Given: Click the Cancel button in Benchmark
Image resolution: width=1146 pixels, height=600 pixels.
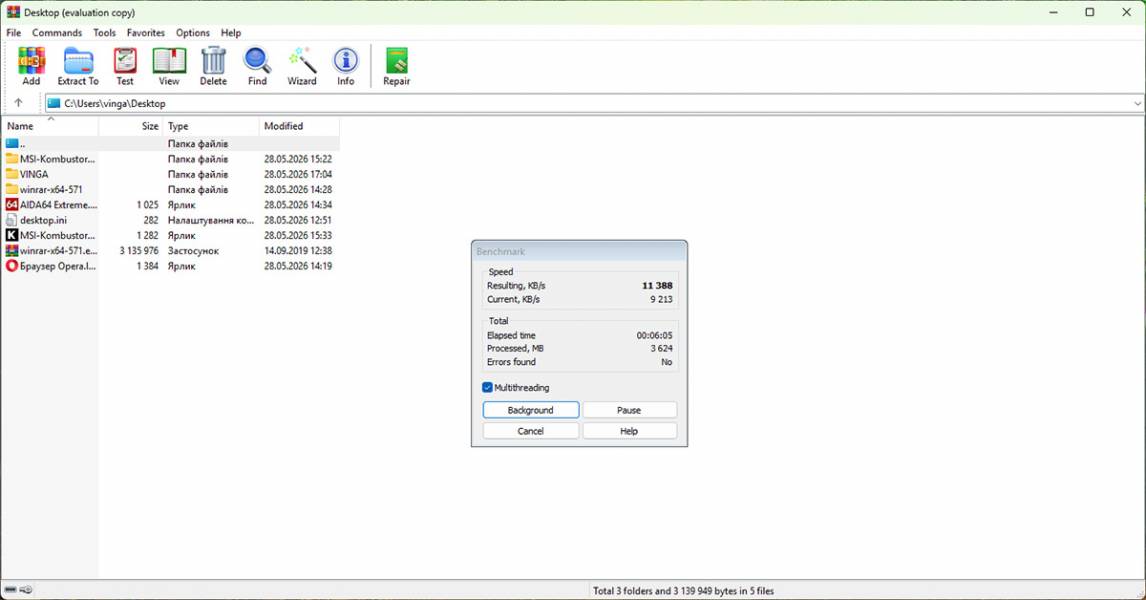Looking at the screenshot, I should 531,431.
